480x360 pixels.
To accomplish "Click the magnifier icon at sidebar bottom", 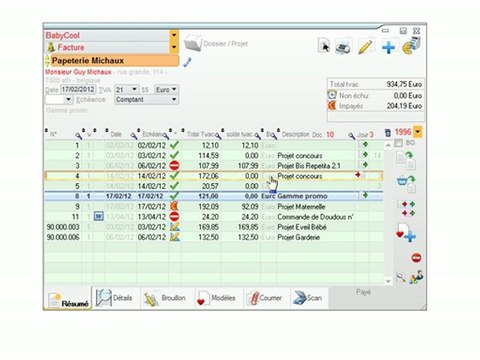I will [401, 277].
